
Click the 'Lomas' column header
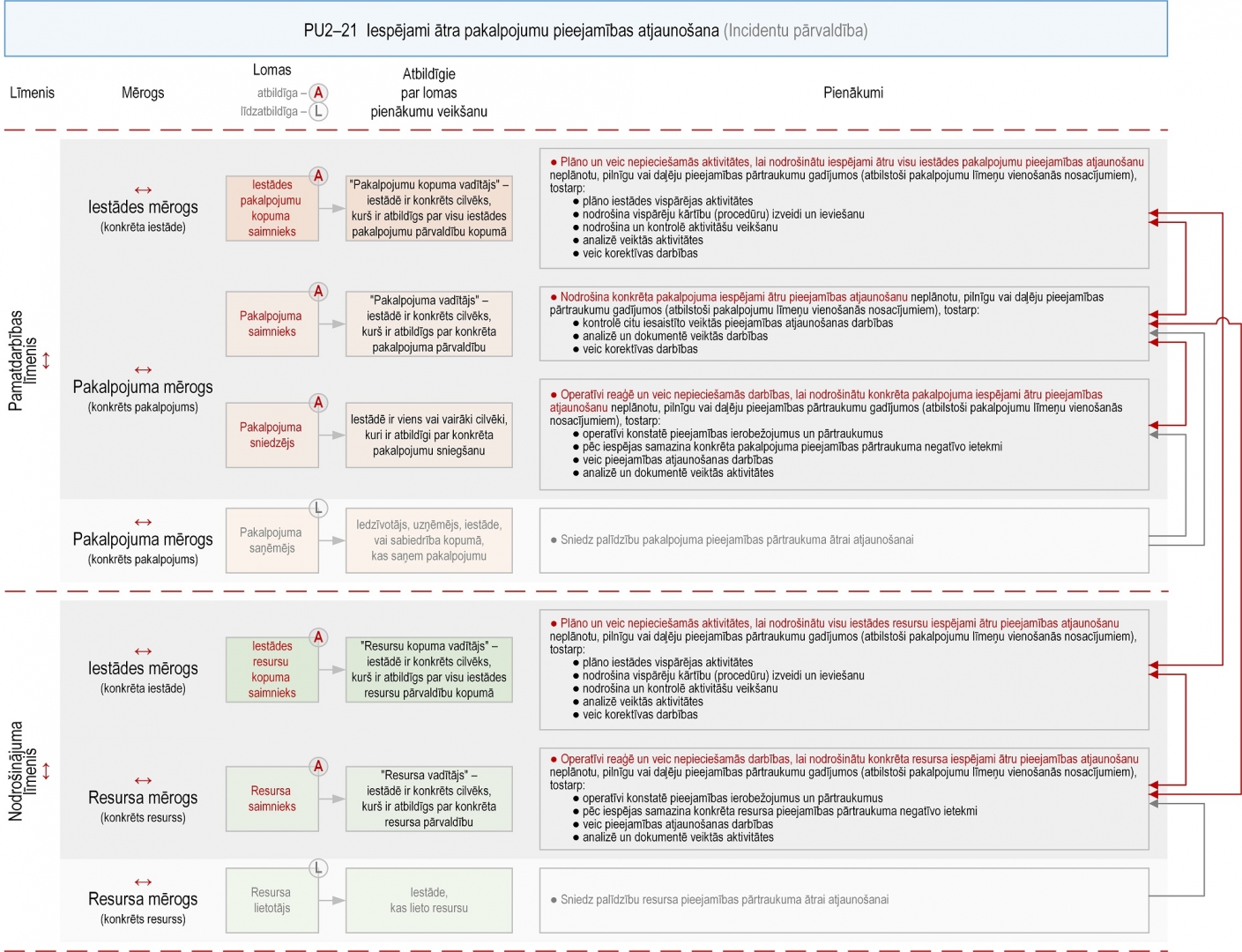click(271, 70)
